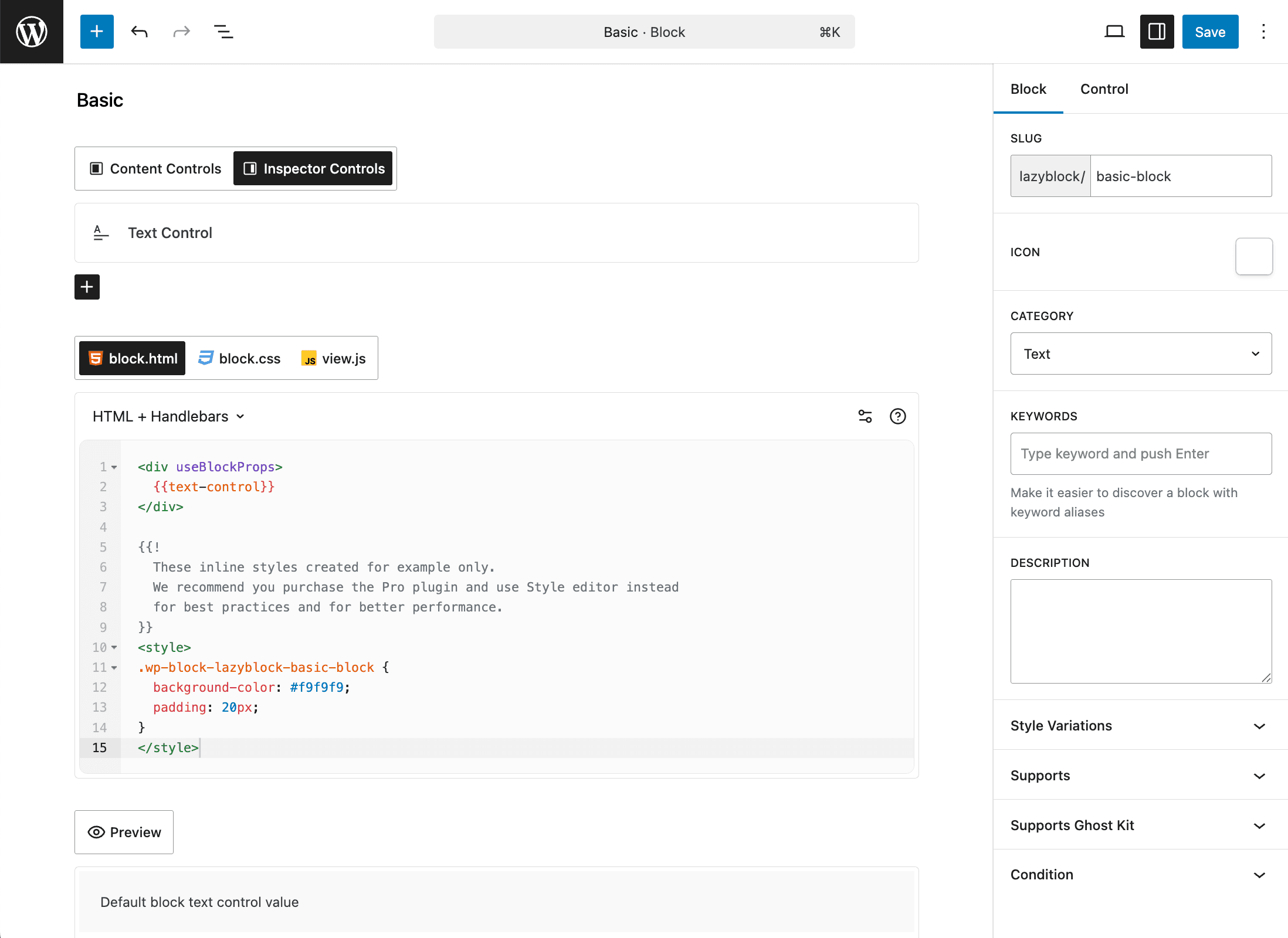This screenshot has height=938, width=1288.
Task: Open the three-dot options menu
Action: (x=1263, y=32)
